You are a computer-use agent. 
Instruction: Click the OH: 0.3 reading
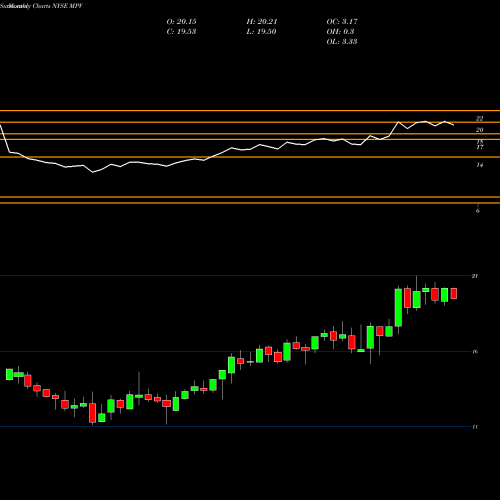tap(340, 32)
